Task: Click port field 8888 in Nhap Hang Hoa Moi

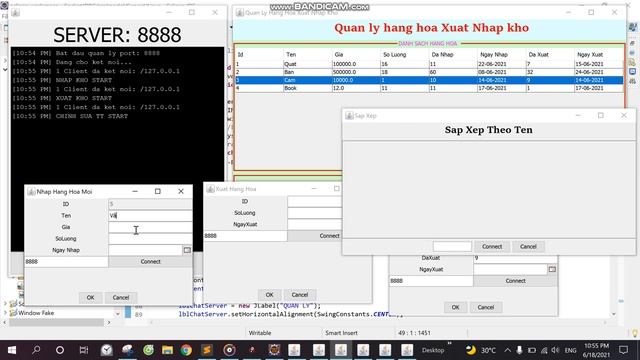Action: 66,262
